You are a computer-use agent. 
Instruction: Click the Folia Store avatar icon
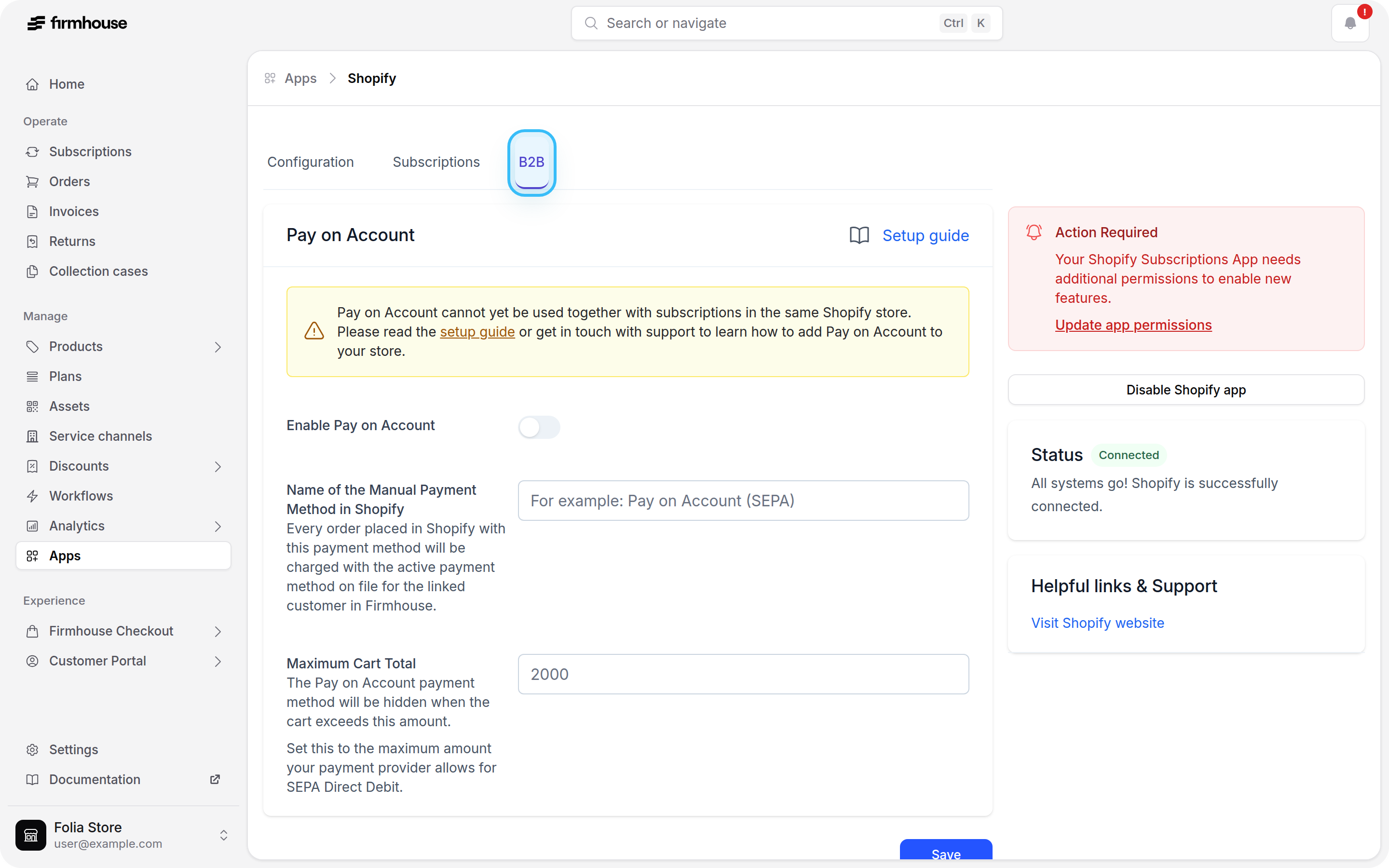coord(31,835)
